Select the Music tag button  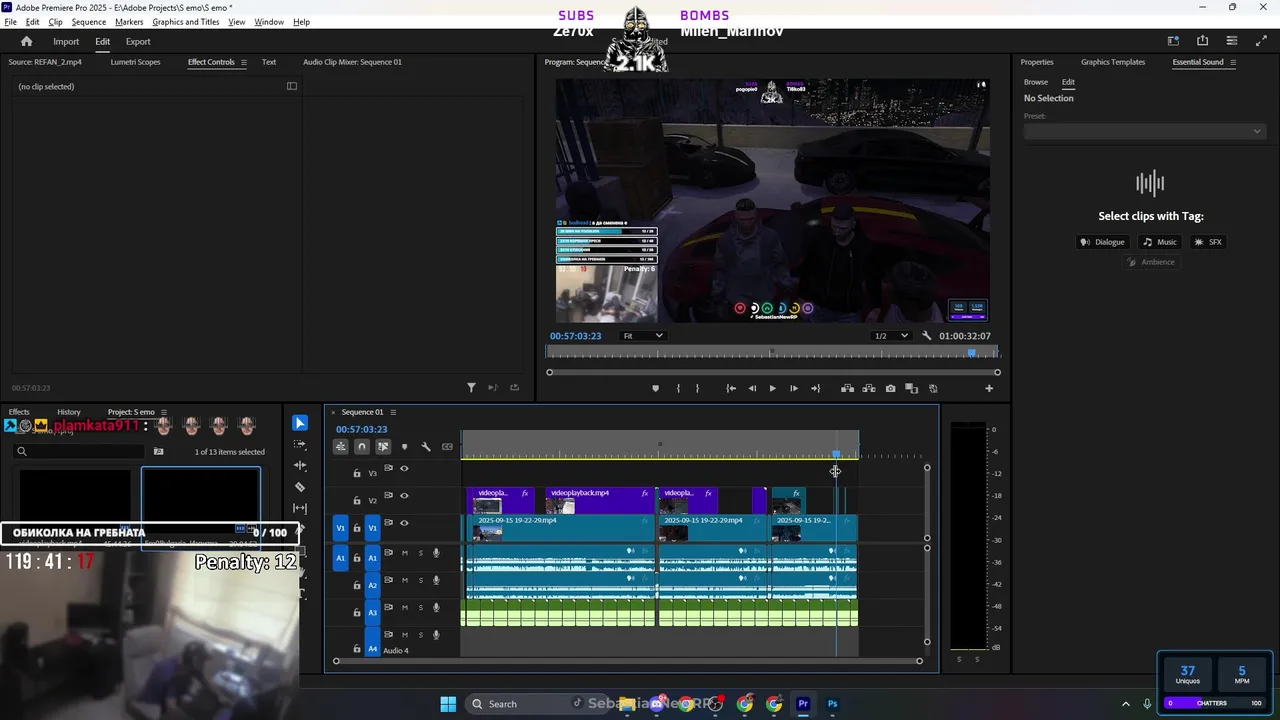pyautogui.click(x=1161, y=242)
